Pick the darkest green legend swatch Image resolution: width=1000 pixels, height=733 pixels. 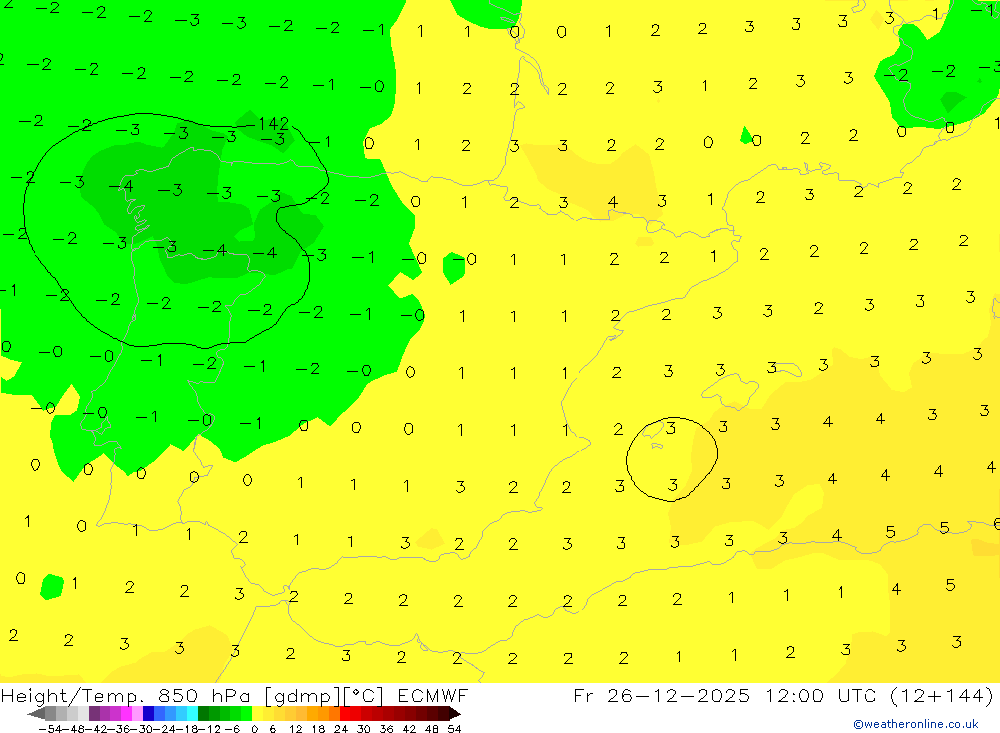(x=203, y=714)
